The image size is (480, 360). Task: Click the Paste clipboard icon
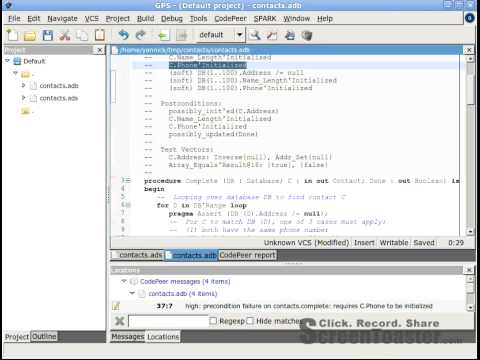(x=99, y=35)
